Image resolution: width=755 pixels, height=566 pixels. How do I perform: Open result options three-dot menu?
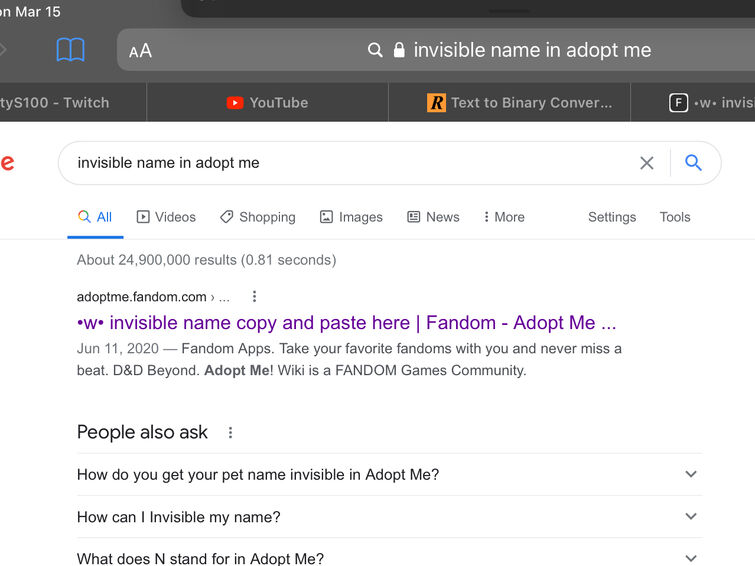255,297
